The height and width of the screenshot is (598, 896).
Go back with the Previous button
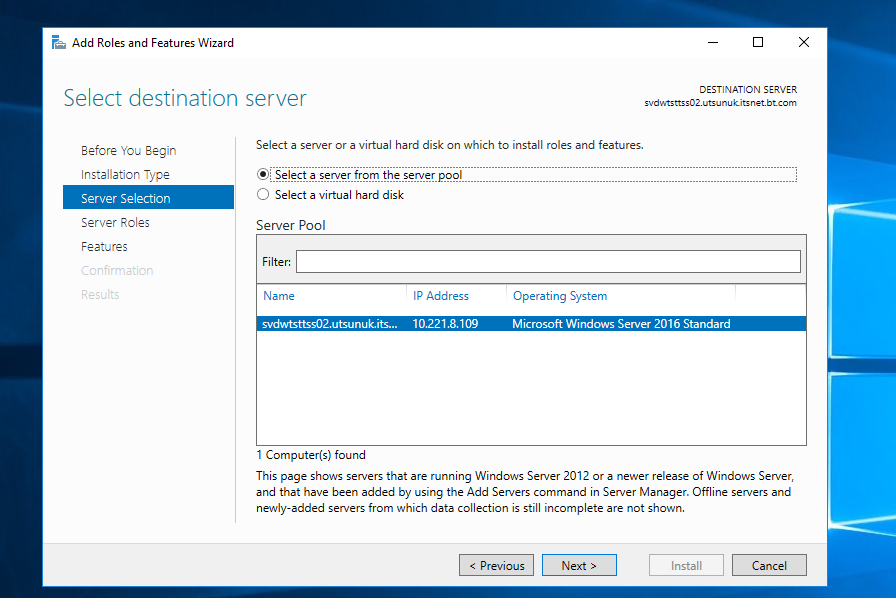pos(496,565)
